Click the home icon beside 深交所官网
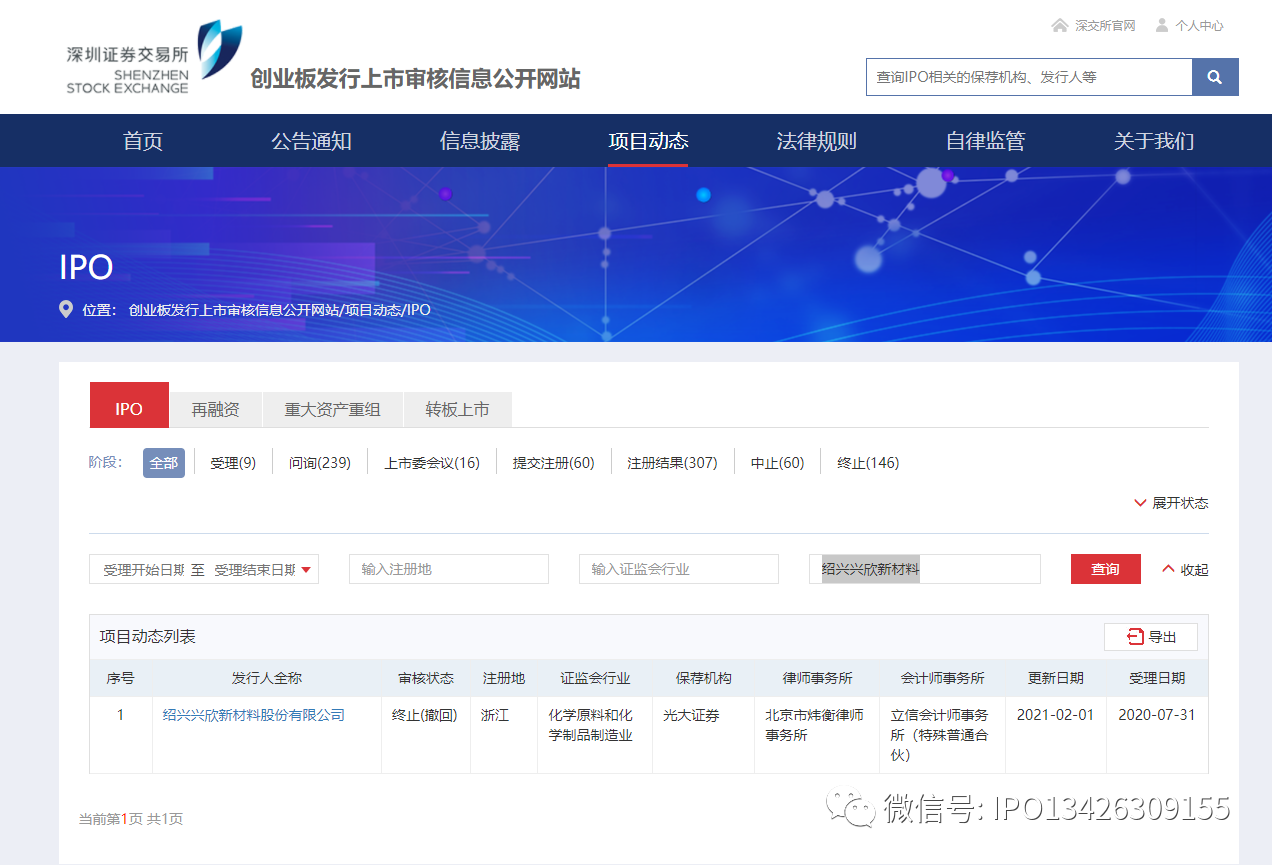 click(x=1060, y=25)
